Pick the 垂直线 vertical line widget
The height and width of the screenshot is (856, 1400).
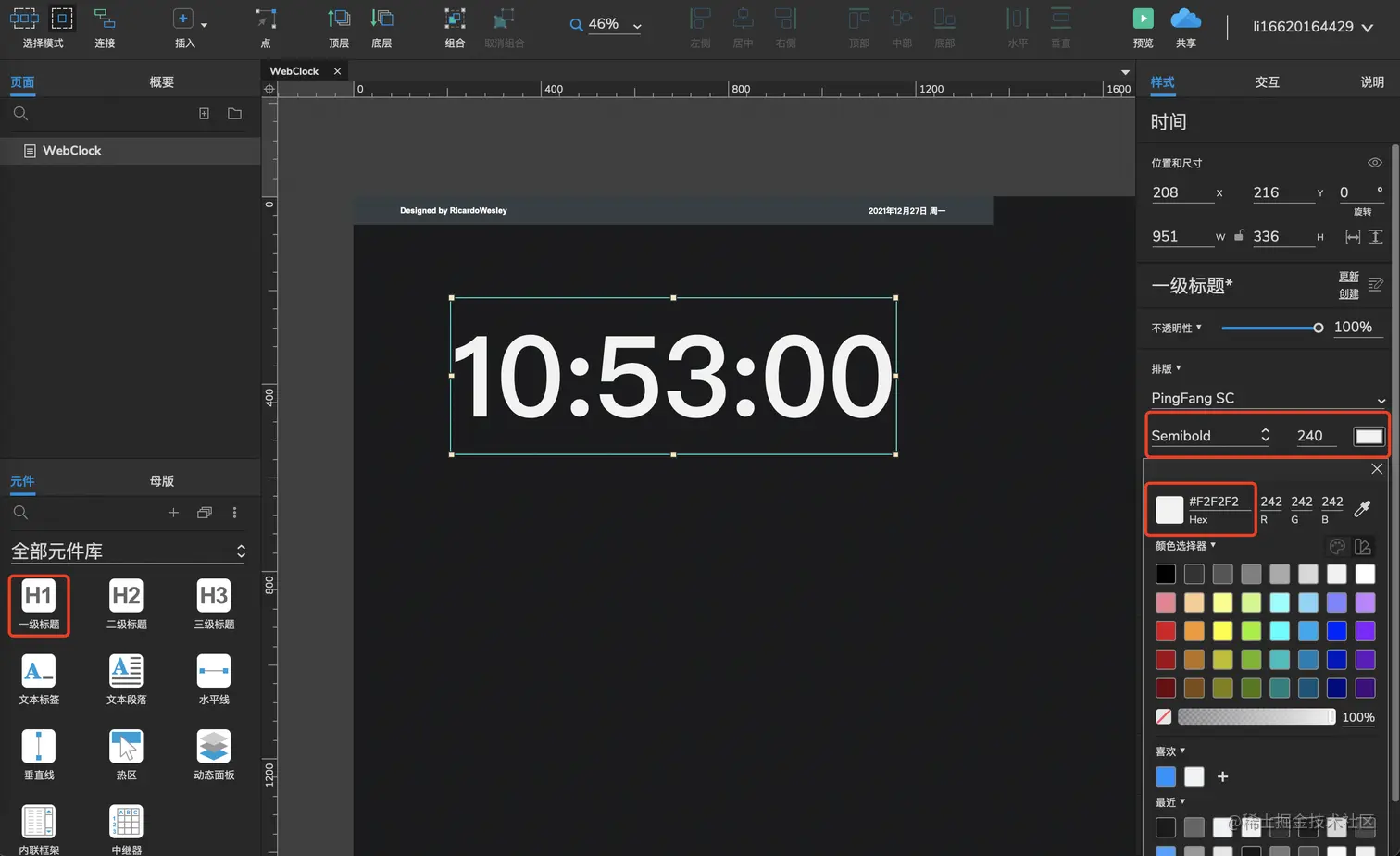[39, 754]
